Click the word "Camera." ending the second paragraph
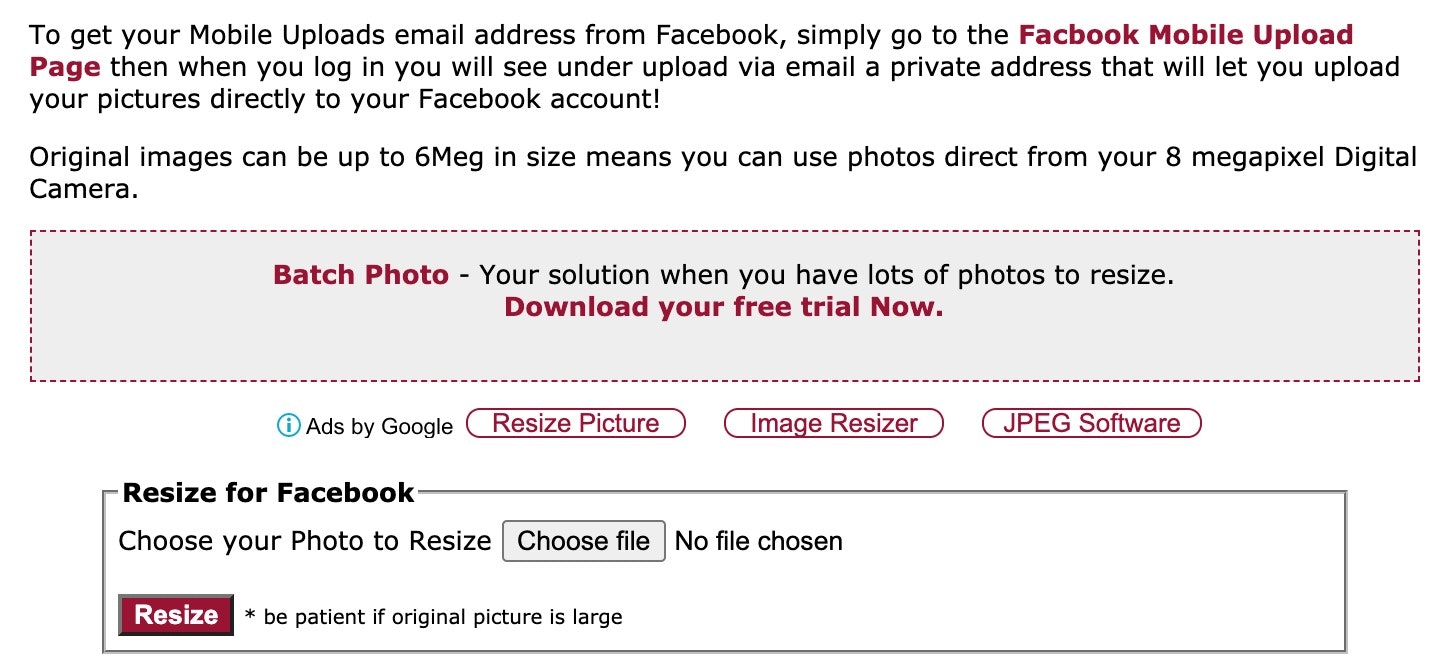This screenshot has height=670, width=1448. point(83,190)
